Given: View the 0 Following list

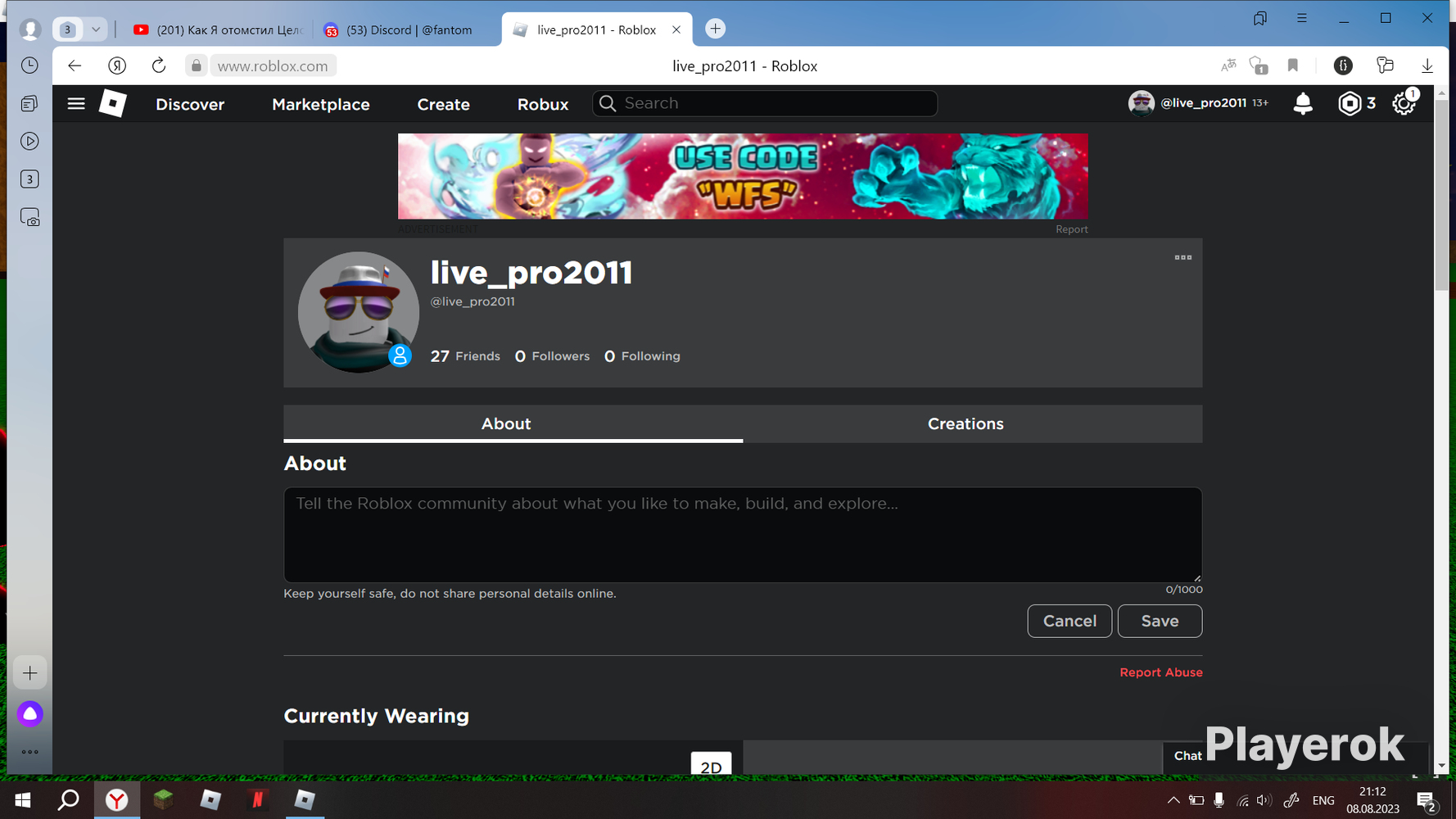Looking at the screenshot, I should click(x=642, y=356).
